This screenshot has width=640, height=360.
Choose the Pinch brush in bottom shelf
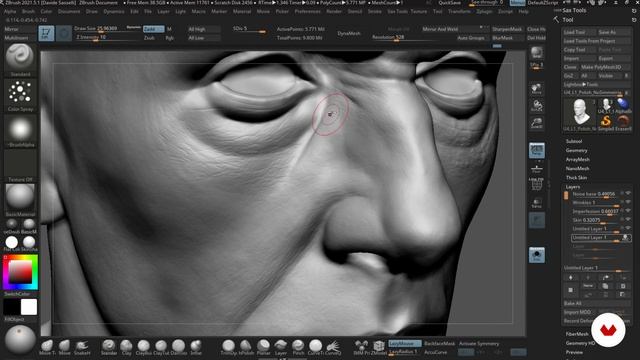[298, 347]
